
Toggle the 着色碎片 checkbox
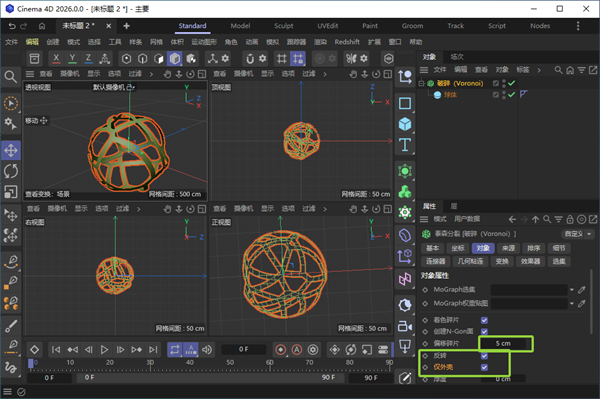484,320
